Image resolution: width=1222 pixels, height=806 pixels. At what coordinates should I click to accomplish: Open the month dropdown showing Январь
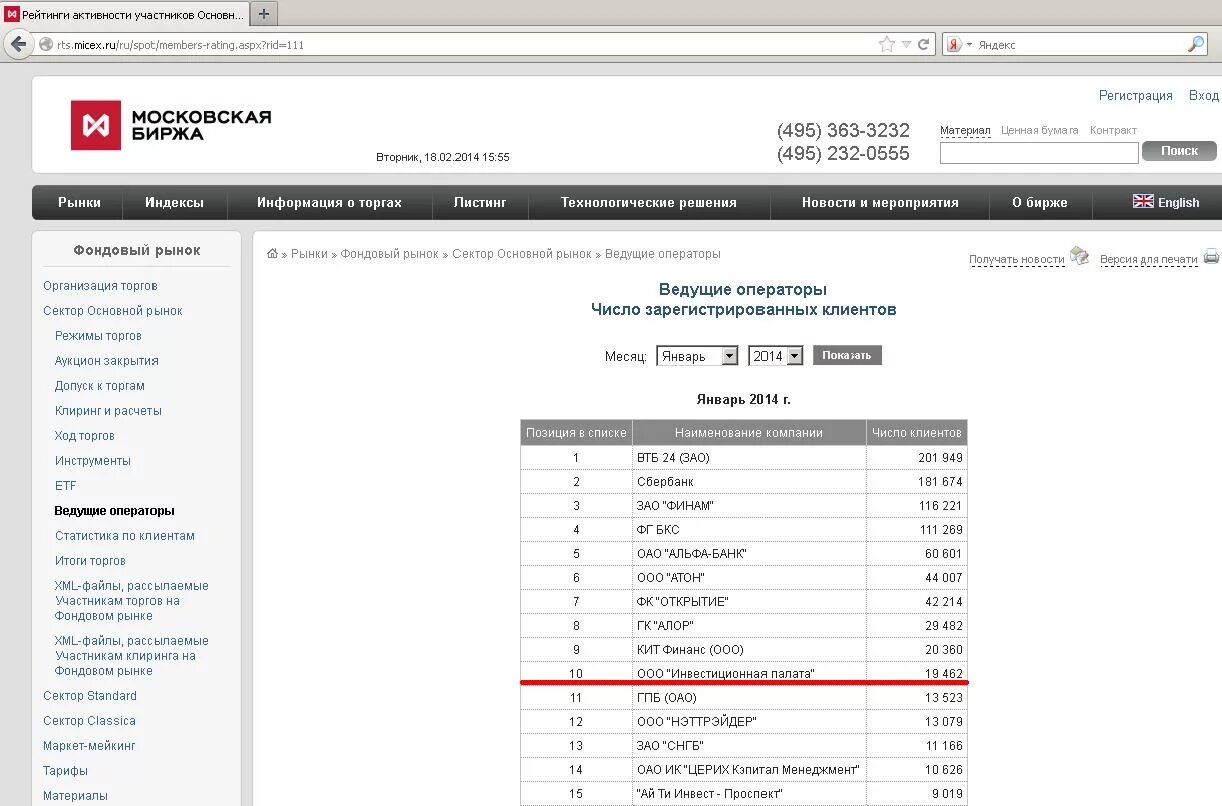coord(697,356)
